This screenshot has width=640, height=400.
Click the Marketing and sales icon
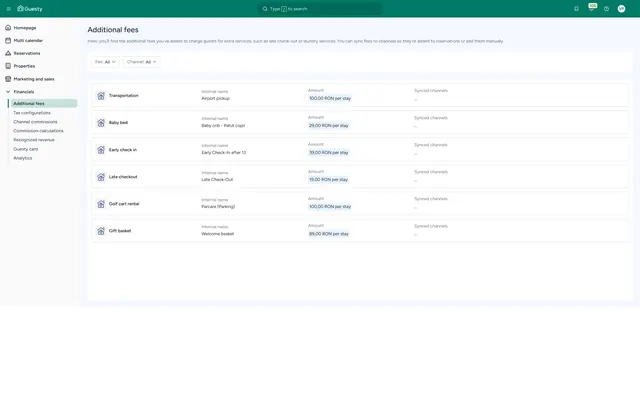click(x=8, y=79)
